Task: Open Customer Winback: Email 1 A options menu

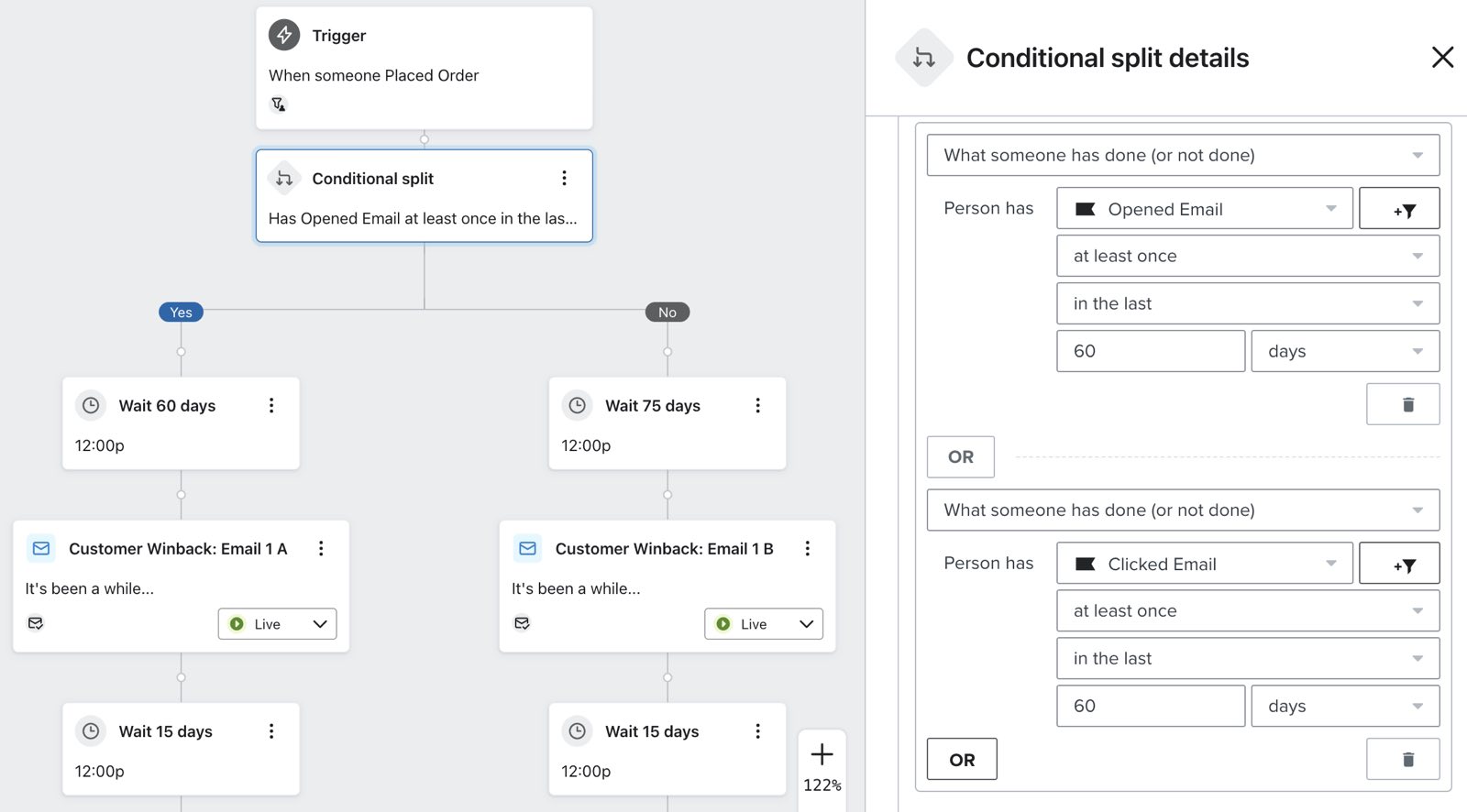Action: [x=321, y=548]
